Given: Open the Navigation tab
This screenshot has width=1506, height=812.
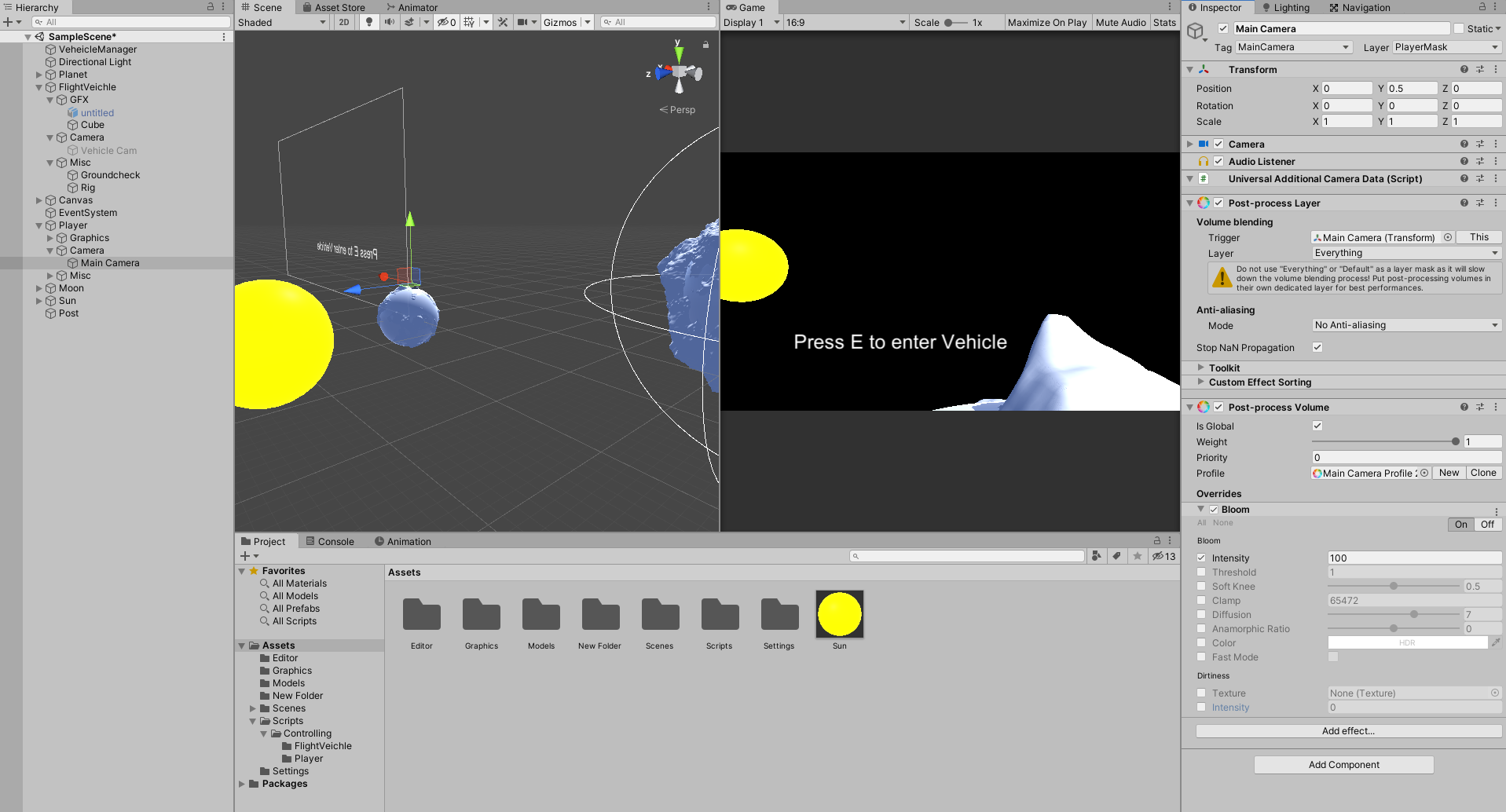Looking at the screenshot, I should coord(1359,7).
